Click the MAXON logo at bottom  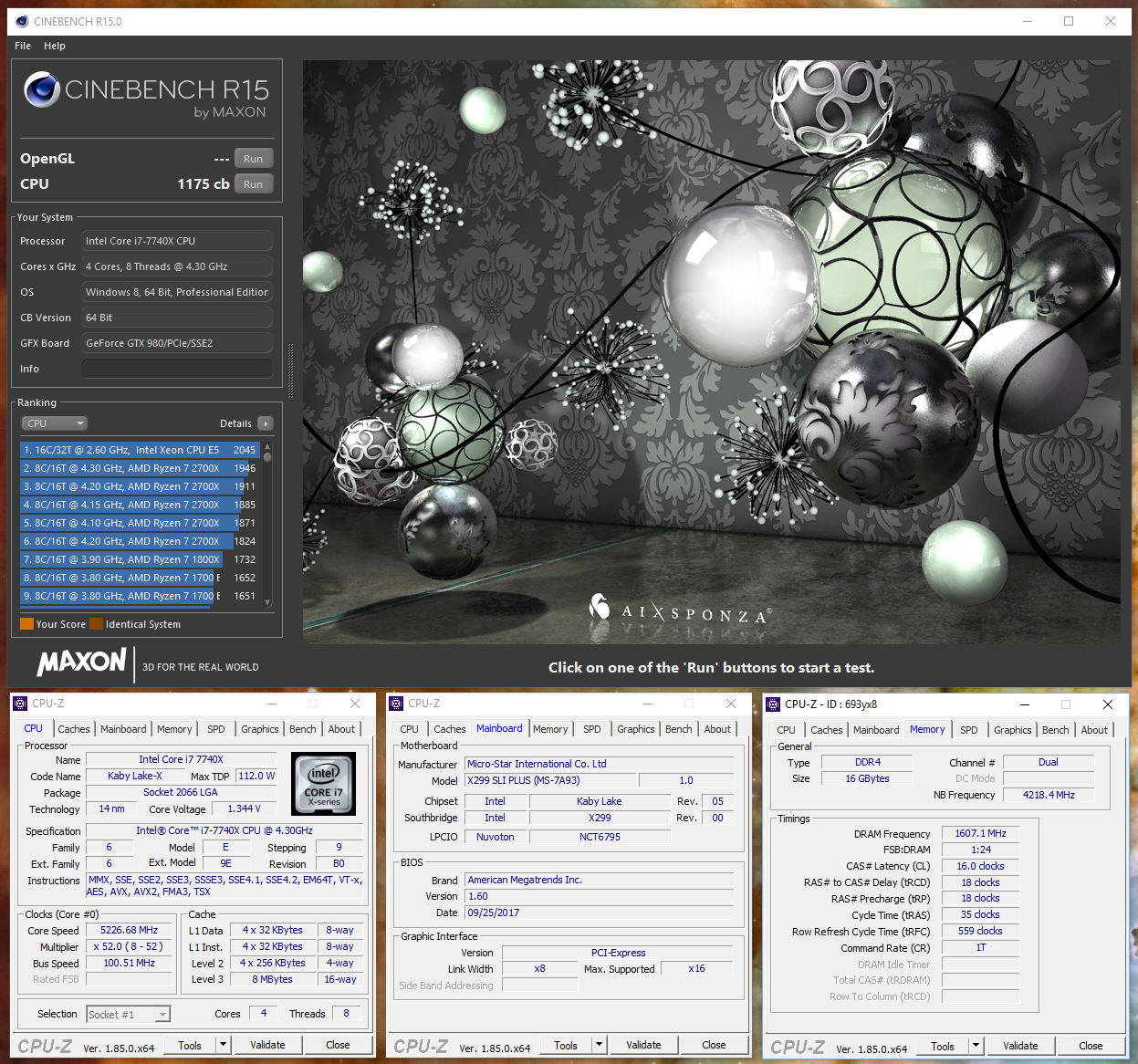82,662
